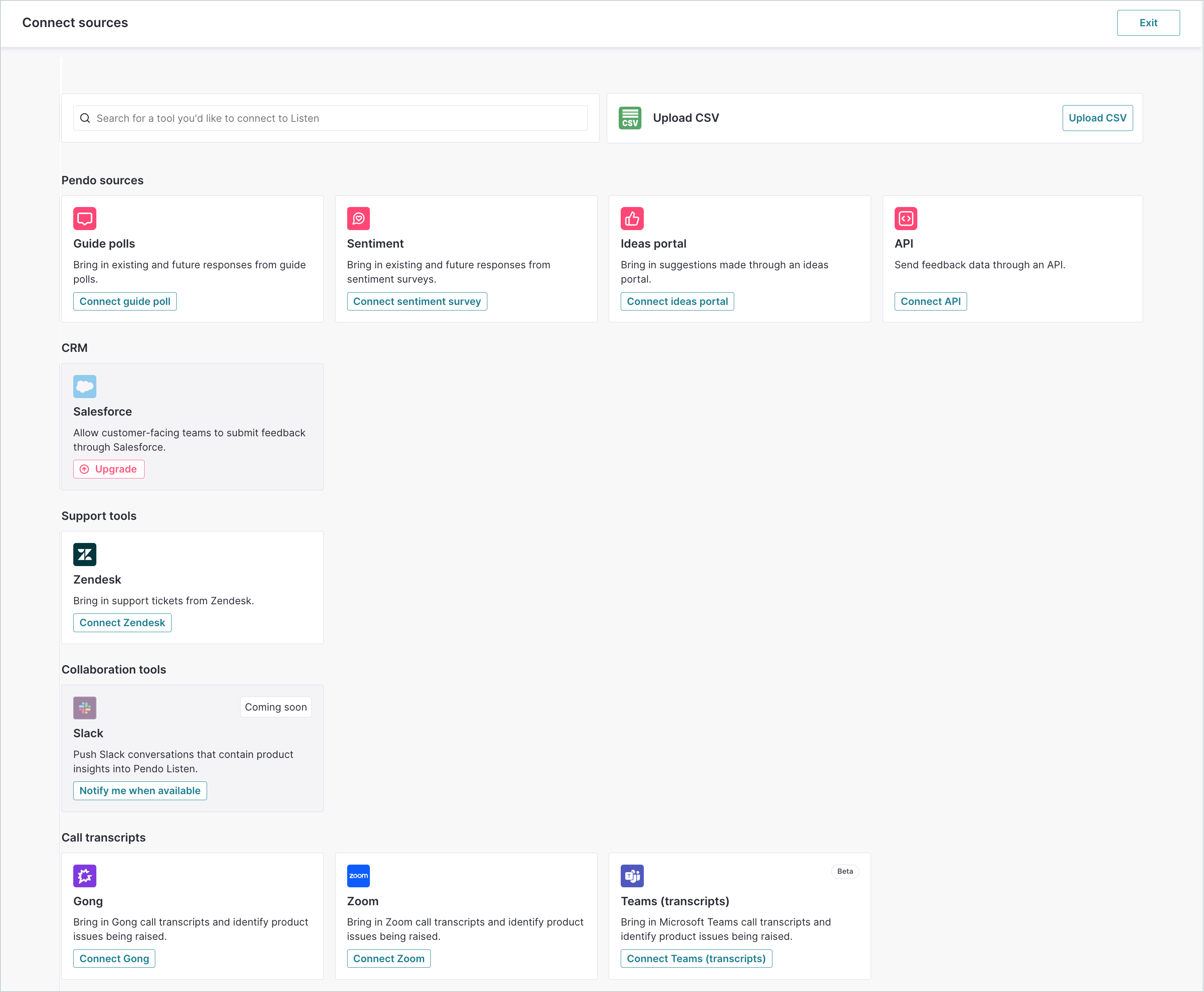Click the Slack card title
This screenshot has width=1204, height=992.
click(88, 733)
